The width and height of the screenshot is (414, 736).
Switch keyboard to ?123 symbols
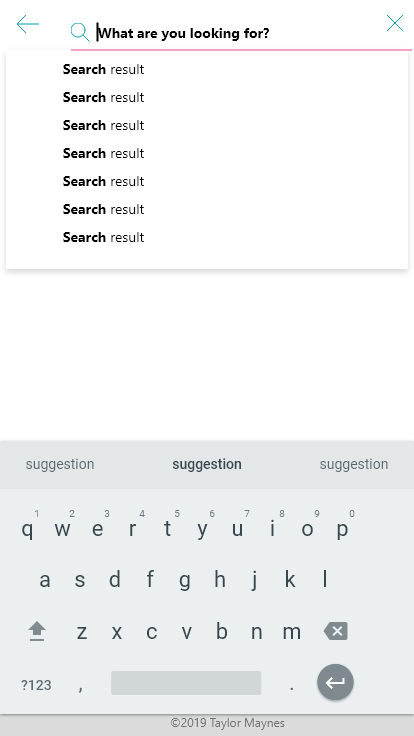[36, 685]
